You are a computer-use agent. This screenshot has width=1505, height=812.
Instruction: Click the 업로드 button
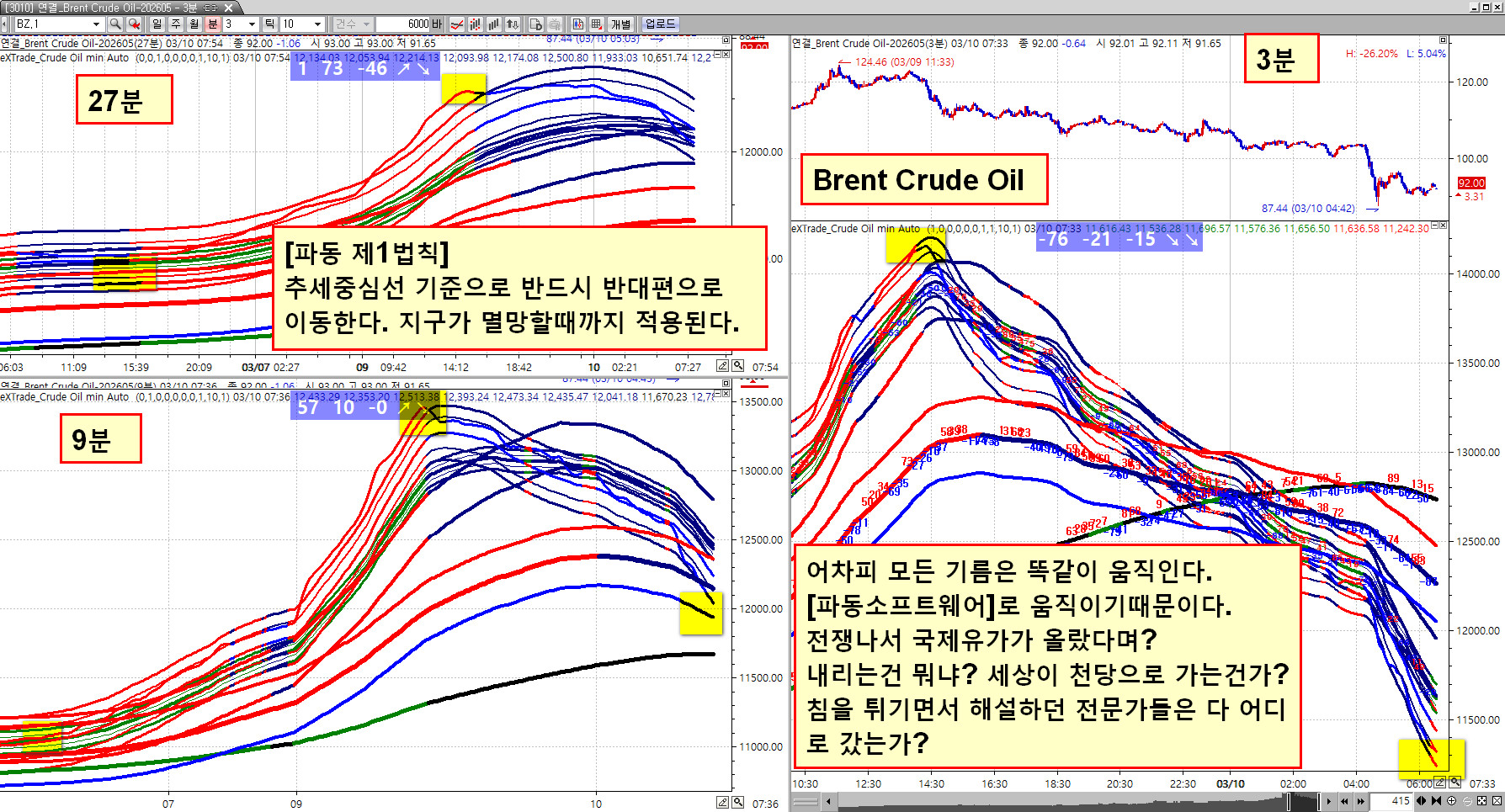coord(660,24)
